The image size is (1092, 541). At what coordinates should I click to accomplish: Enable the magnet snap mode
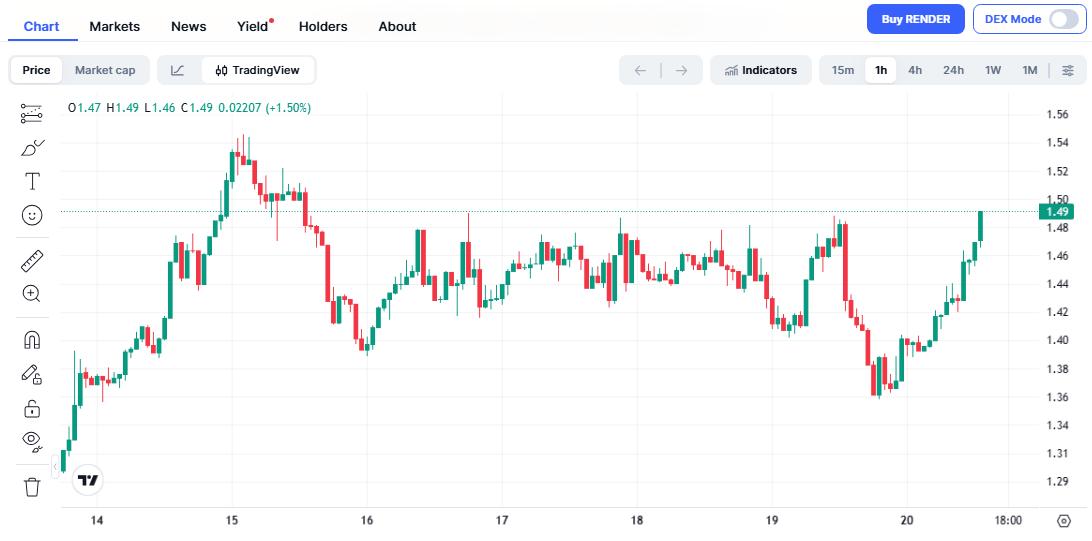tap(31, 340)
